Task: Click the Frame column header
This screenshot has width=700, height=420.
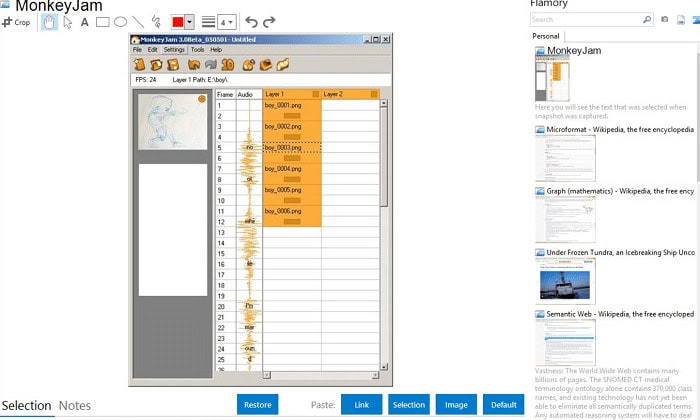Action: (225, 95)
